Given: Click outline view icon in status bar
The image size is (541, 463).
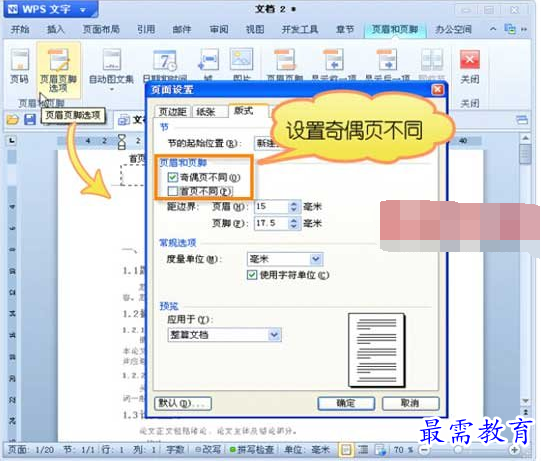Looking at the screenshot, I should [x=363, y=450].
